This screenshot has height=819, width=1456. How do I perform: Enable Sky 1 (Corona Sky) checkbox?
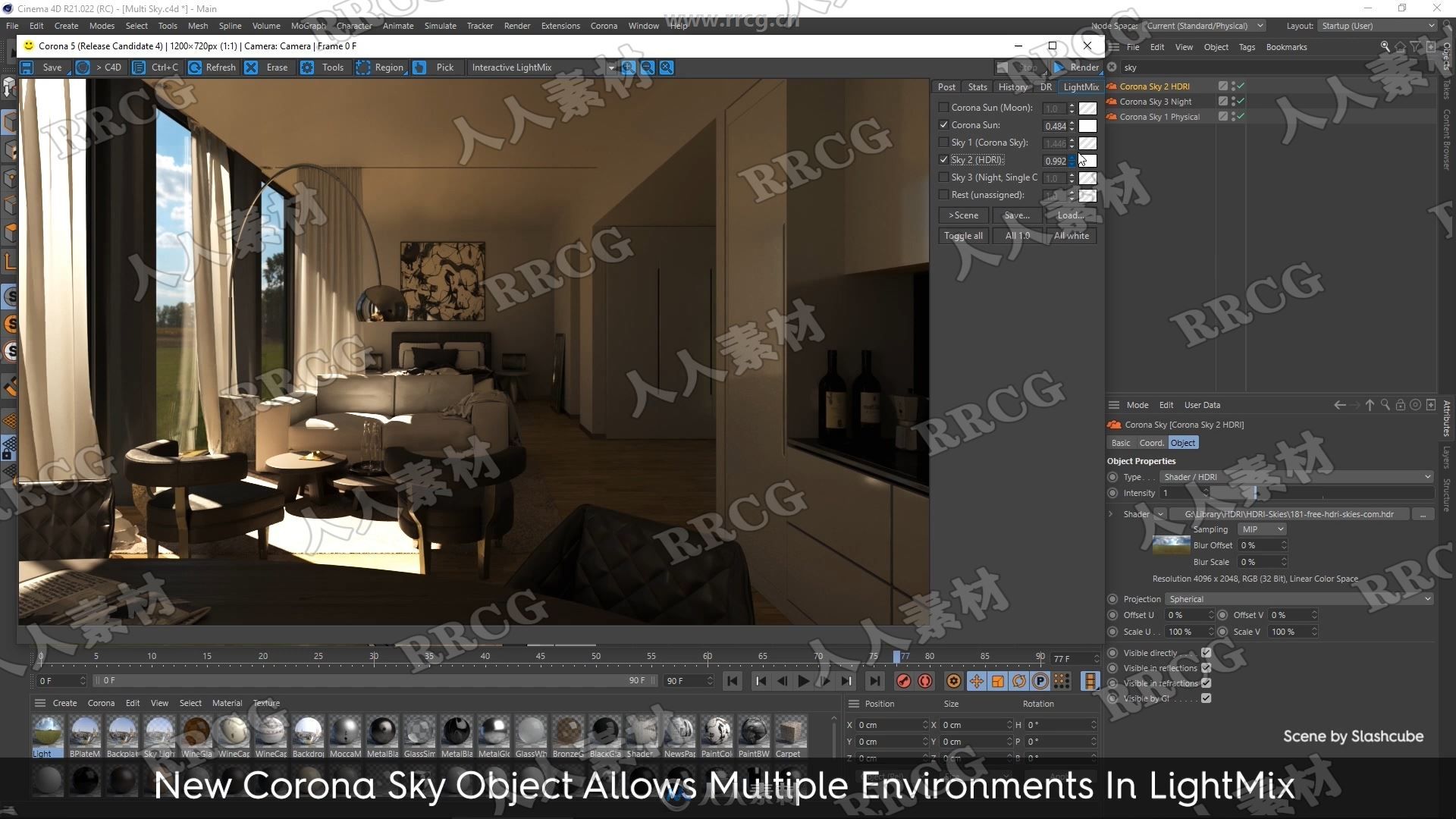point(943,143)
